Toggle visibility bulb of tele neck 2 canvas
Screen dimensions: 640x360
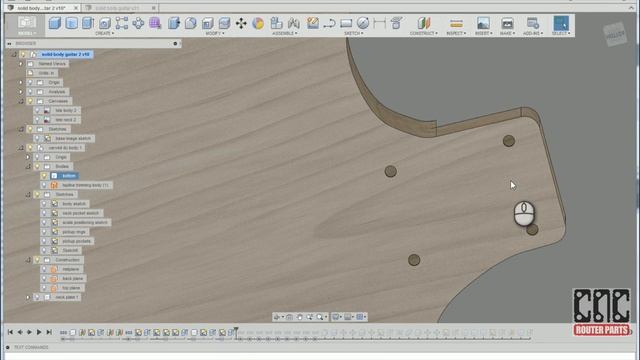pyautogui.click(x=38, y=120)
